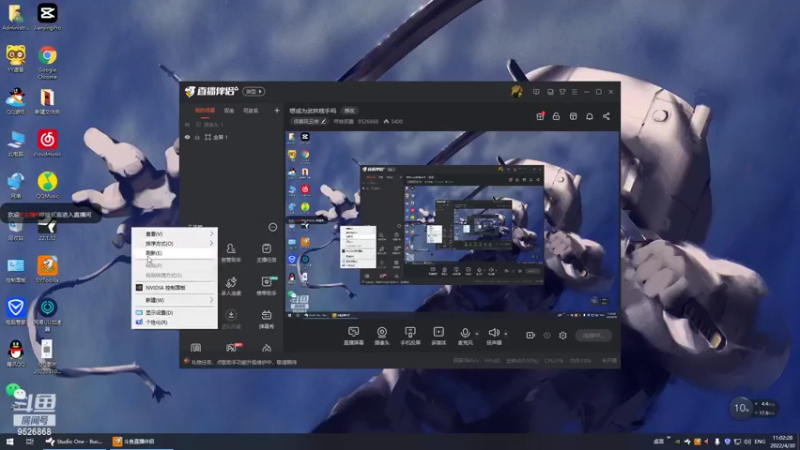Open the streamer tasks tool (主播任务)
This screenshot has height=450, width=800.
(266, 253)
